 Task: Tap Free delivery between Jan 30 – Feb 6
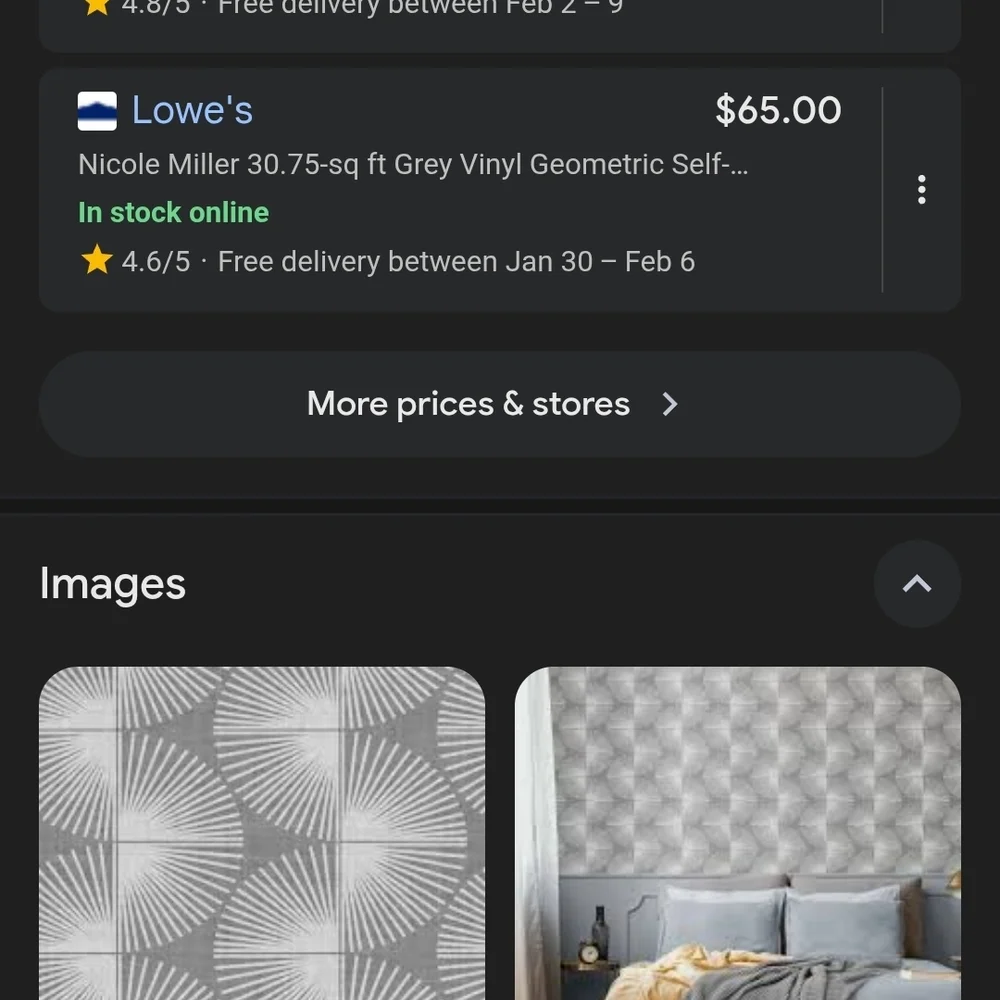coord(456,261)
